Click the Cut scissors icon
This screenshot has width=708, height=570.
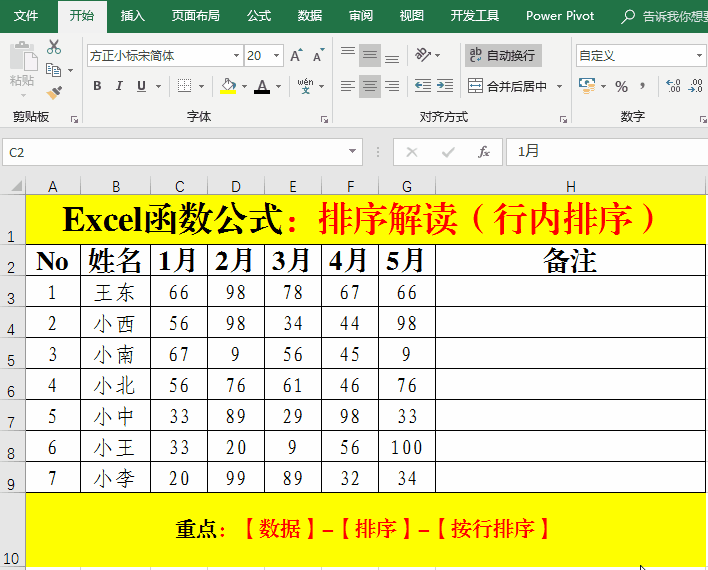[x=54, y=47]
